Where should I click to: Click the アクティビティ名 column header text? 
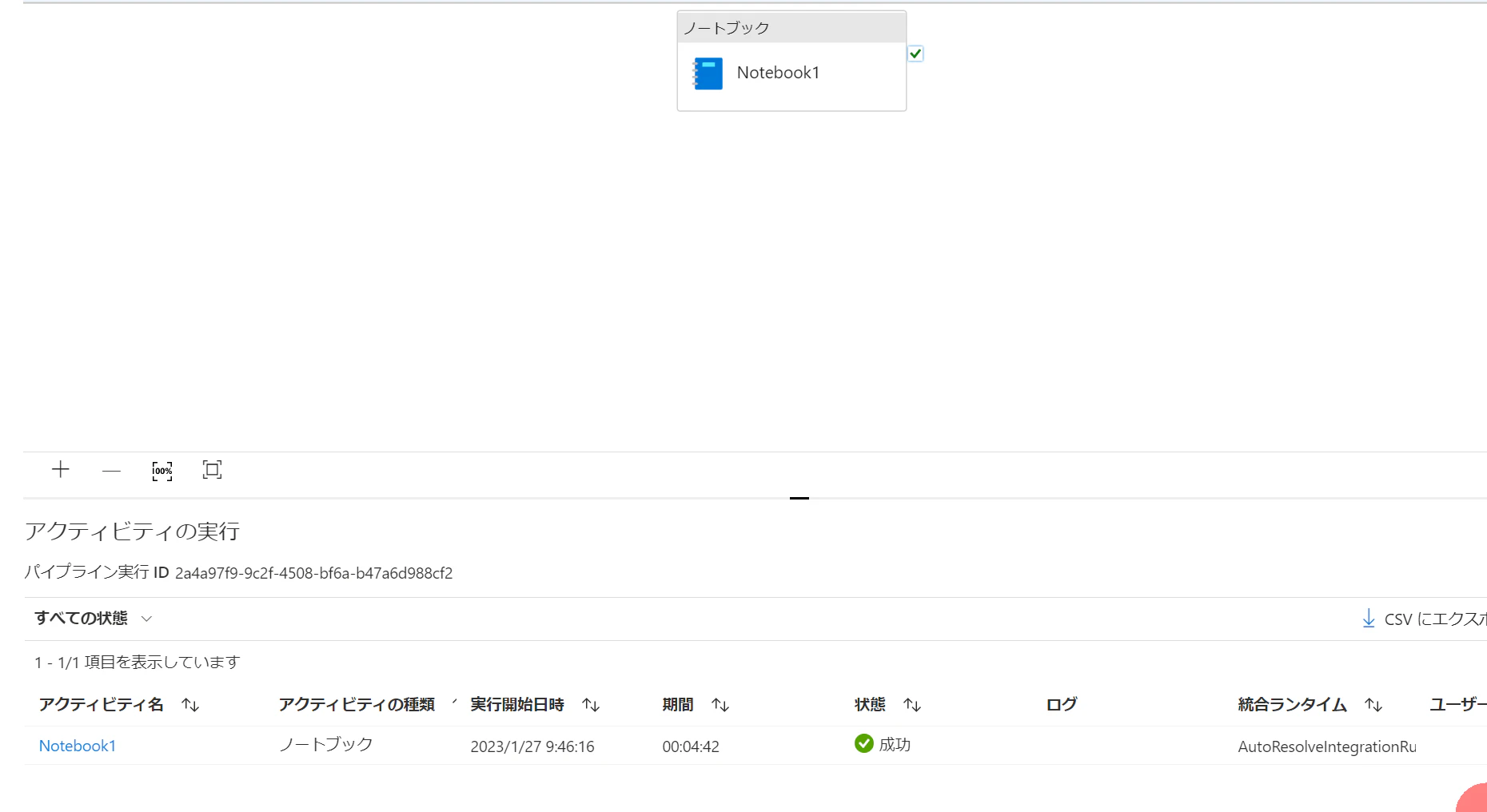pos(102,704)
